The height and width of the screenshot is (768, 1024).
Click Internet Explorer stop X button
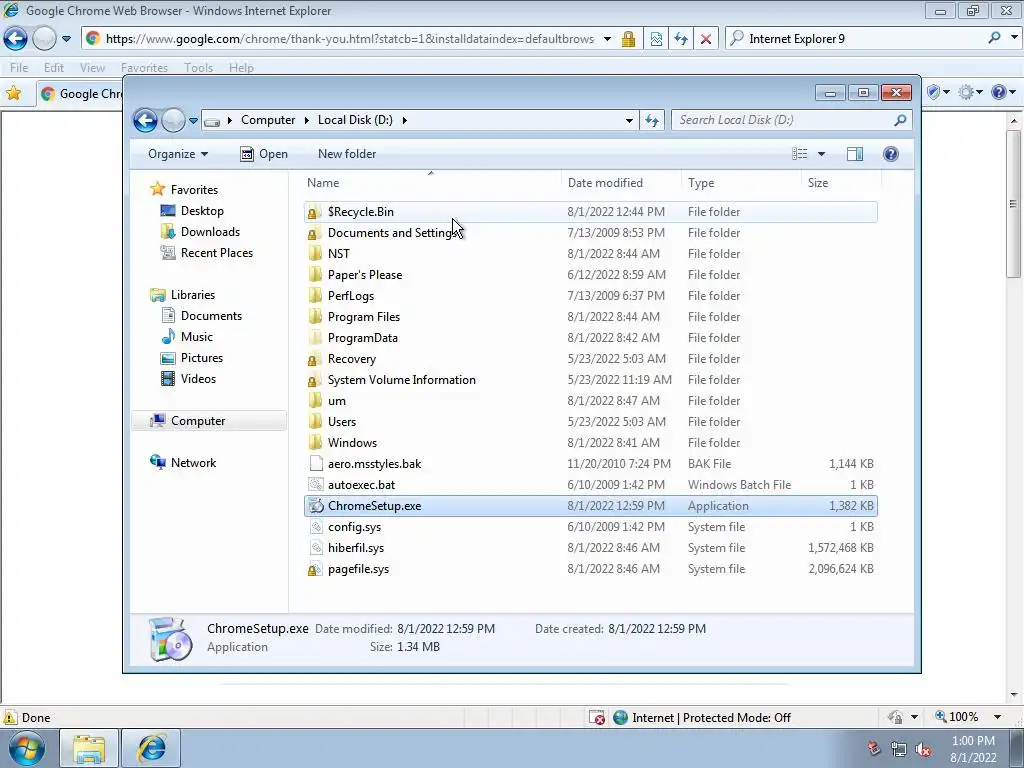pyautogui.click(x=706, y=39)
